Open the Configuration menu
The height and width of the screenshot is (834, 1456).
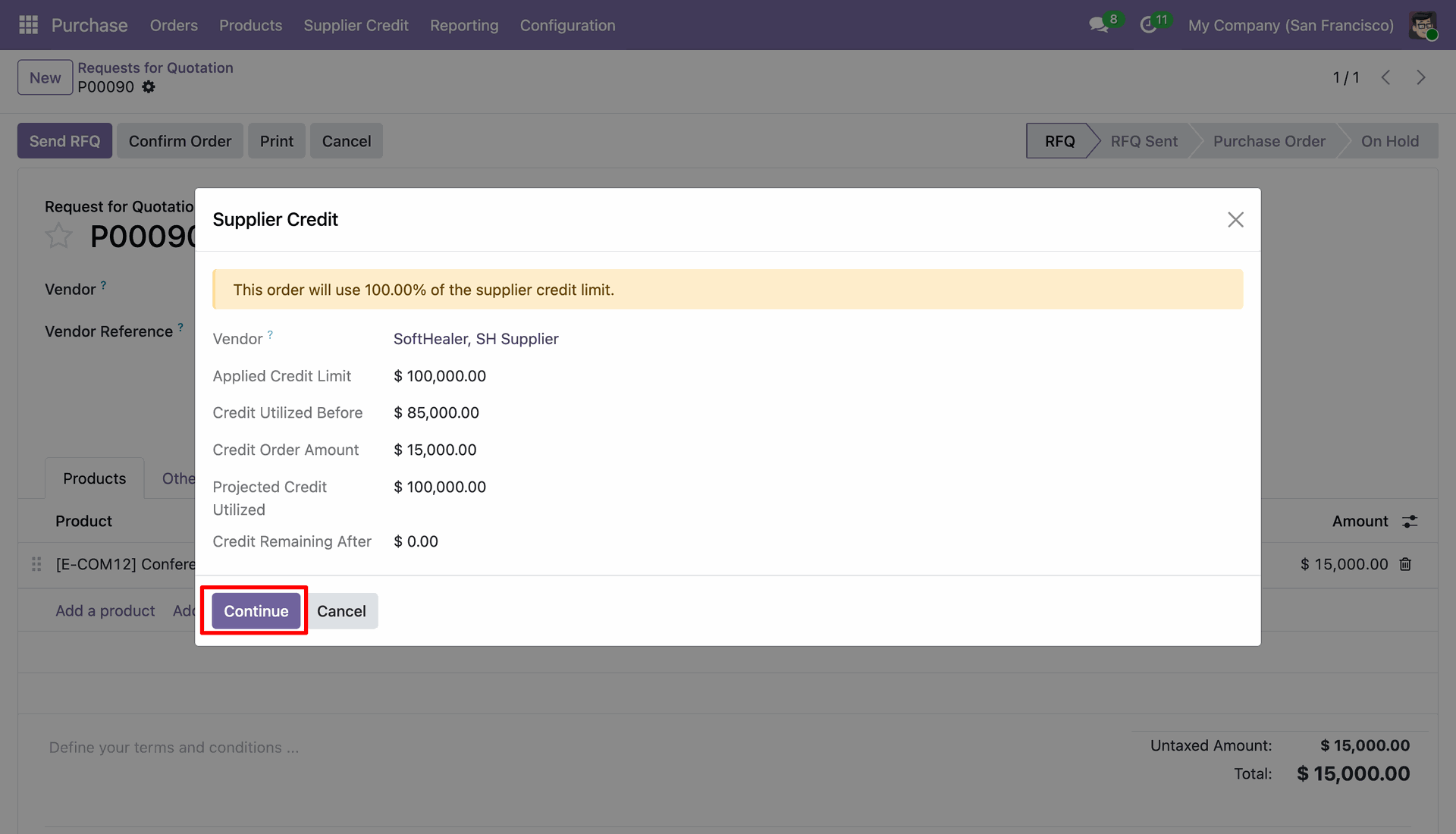point(567,25)
